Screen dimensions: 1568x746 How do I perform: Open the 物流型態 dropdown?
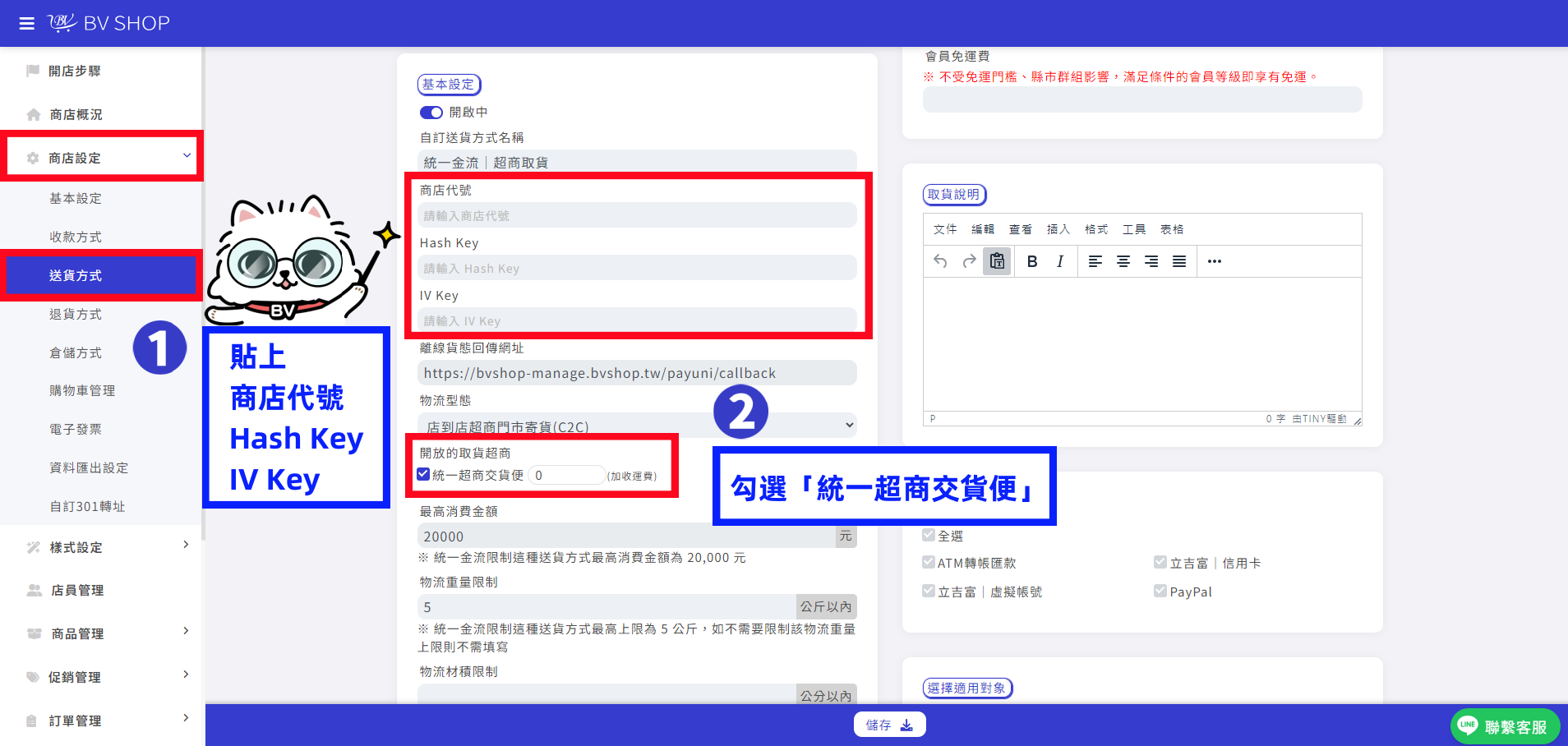coord(637,426)
